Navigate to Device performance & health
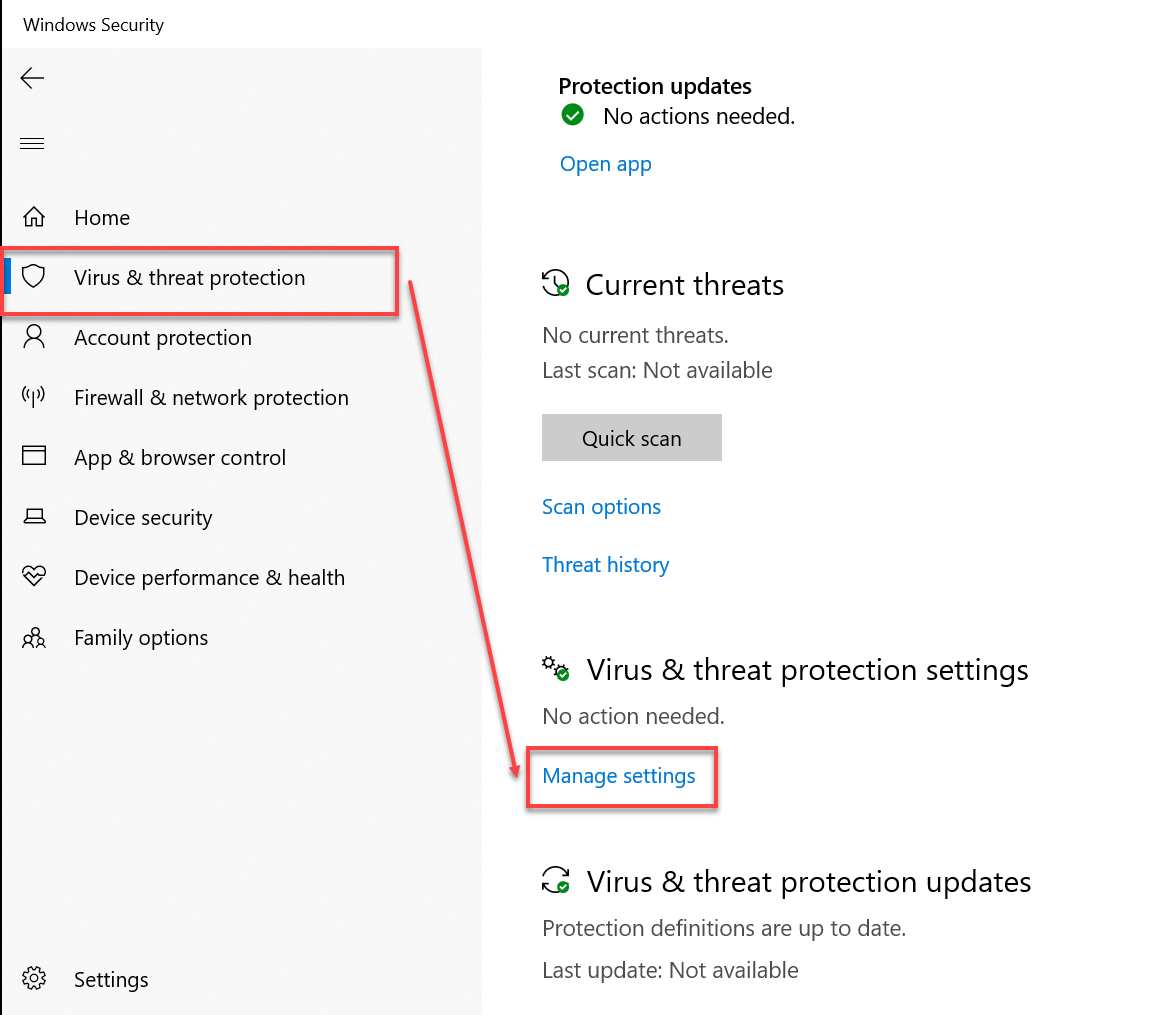The width and height of the screenshot is (1169, 1015). 209,578
